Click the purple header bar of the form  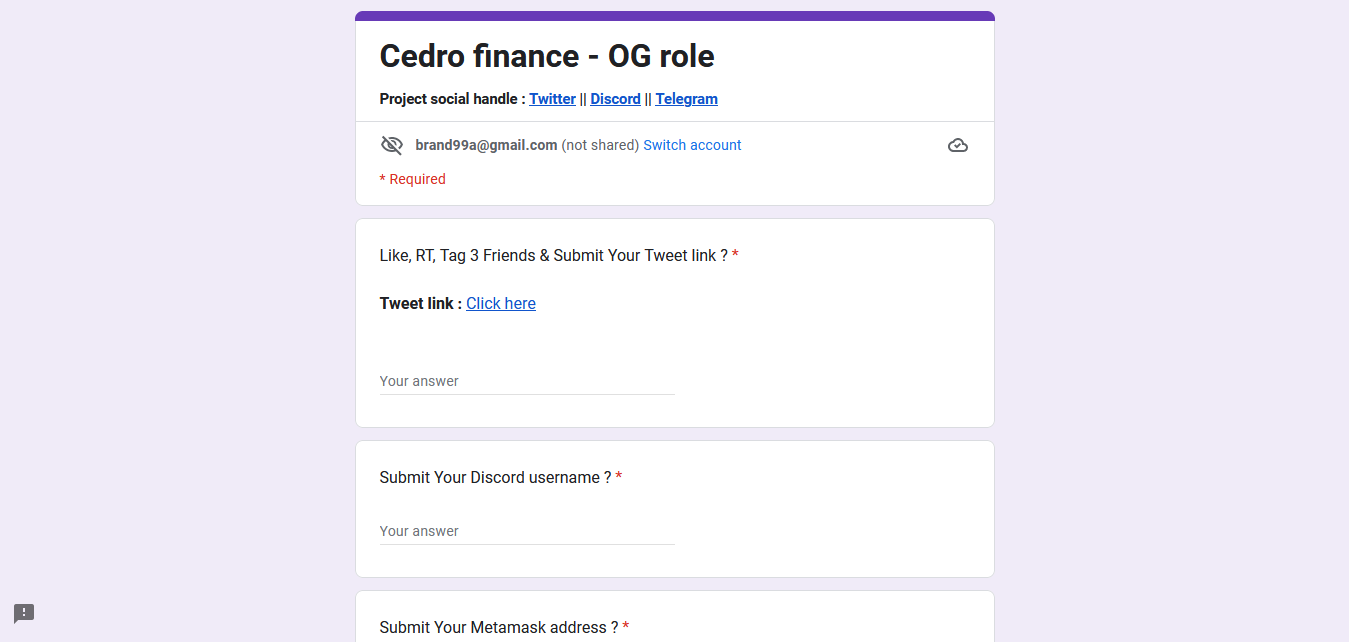tap(675, 16)
